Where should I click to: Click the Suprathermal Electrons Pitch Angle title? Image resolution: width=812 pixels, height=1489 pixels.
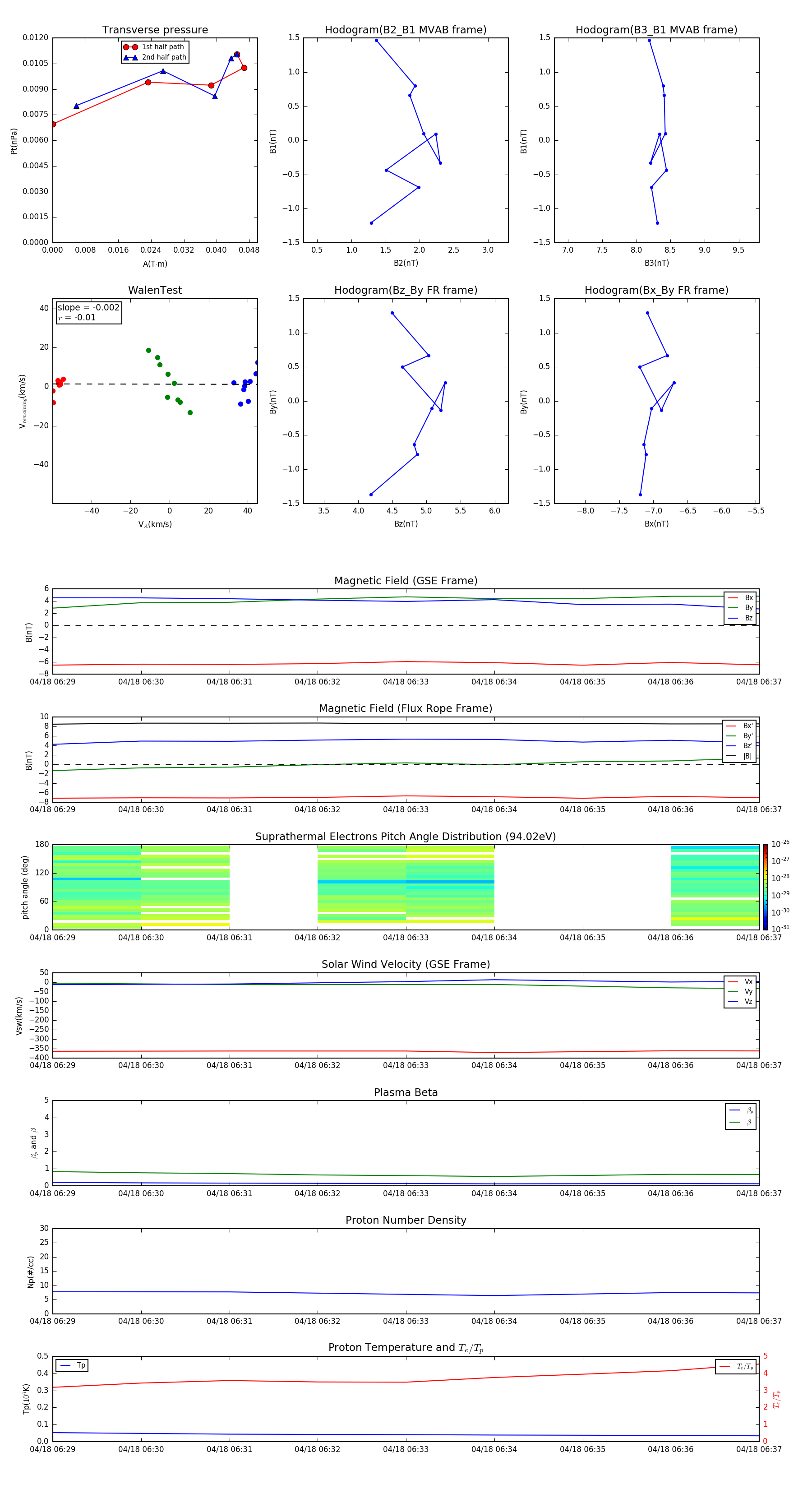point(406,837)
